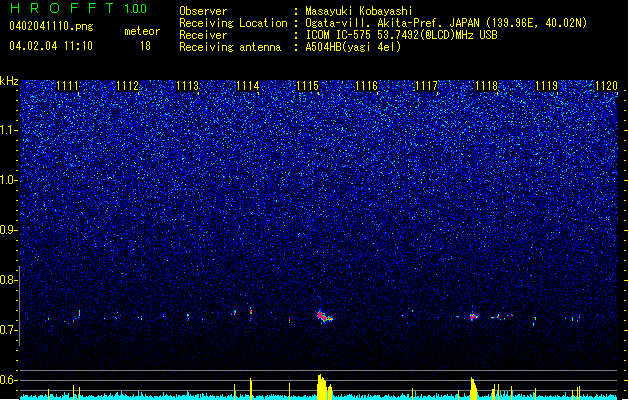
Task: Click the 1113 time marker
Action: click(187, 86)
